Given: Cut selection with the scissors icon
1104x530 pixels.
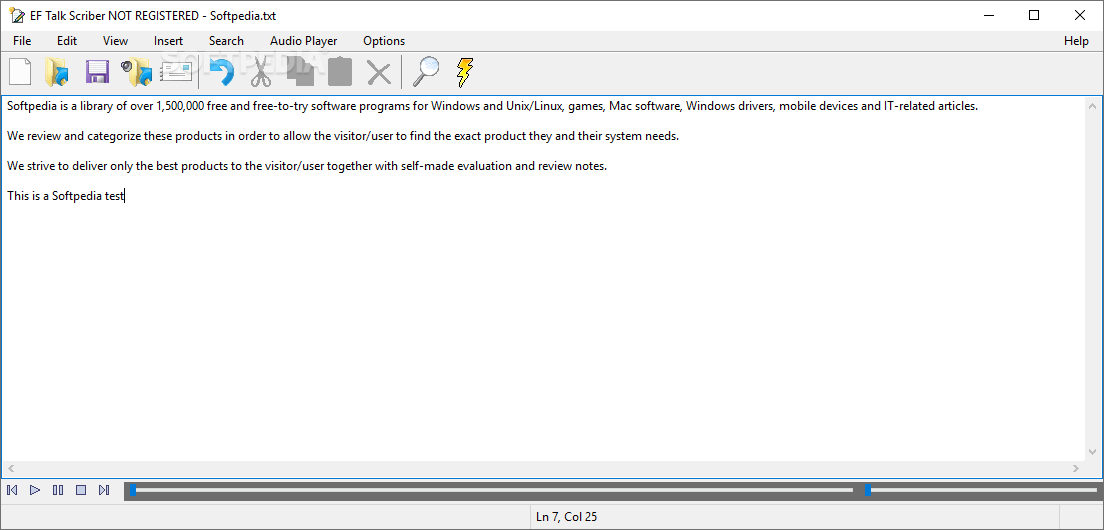Looking at the screenshot, I should pos(261,72).
